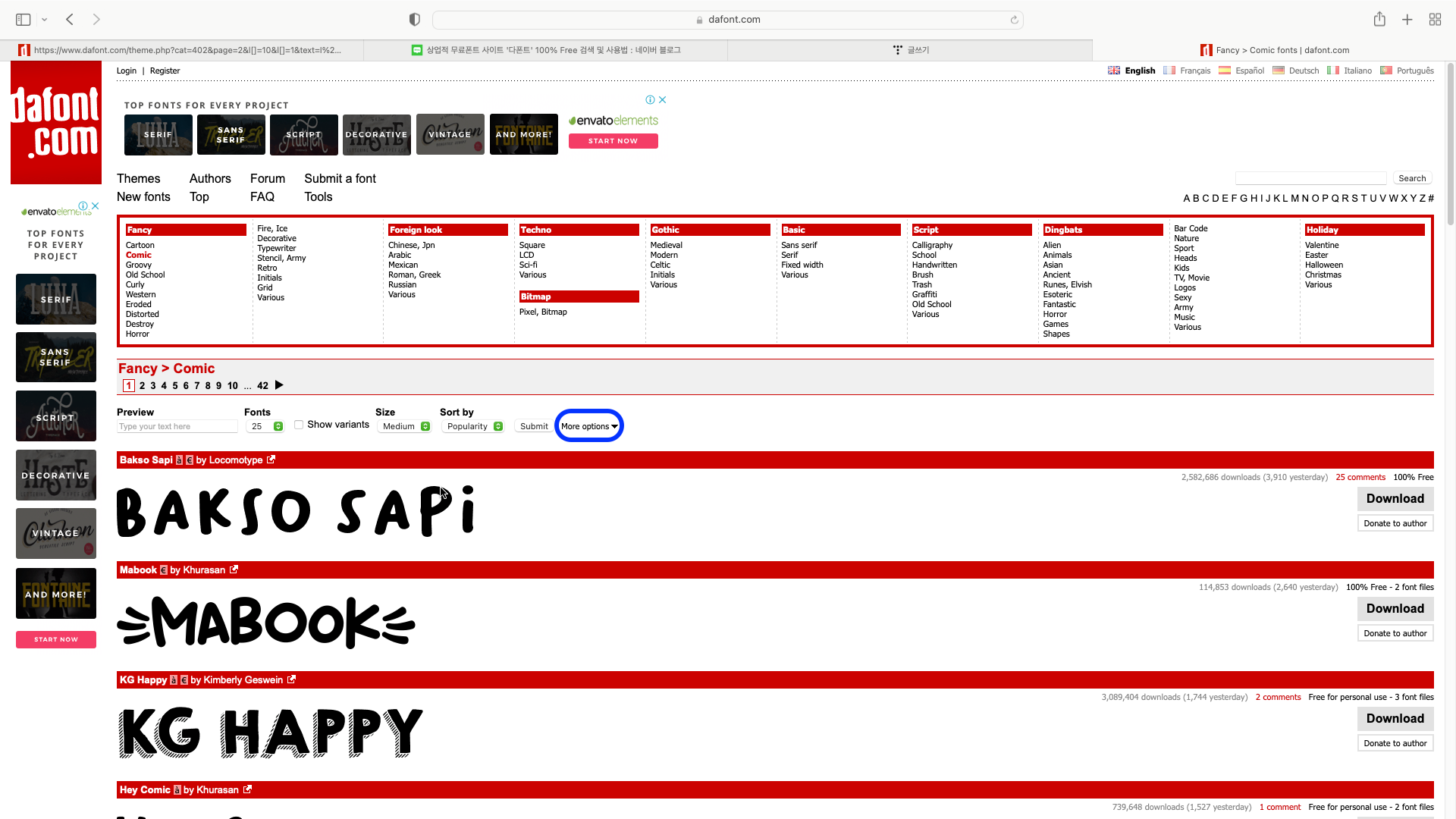Select the Cartoon category under Fancy
This screenshot has width=1456, height=819.
tap(140, 245)
